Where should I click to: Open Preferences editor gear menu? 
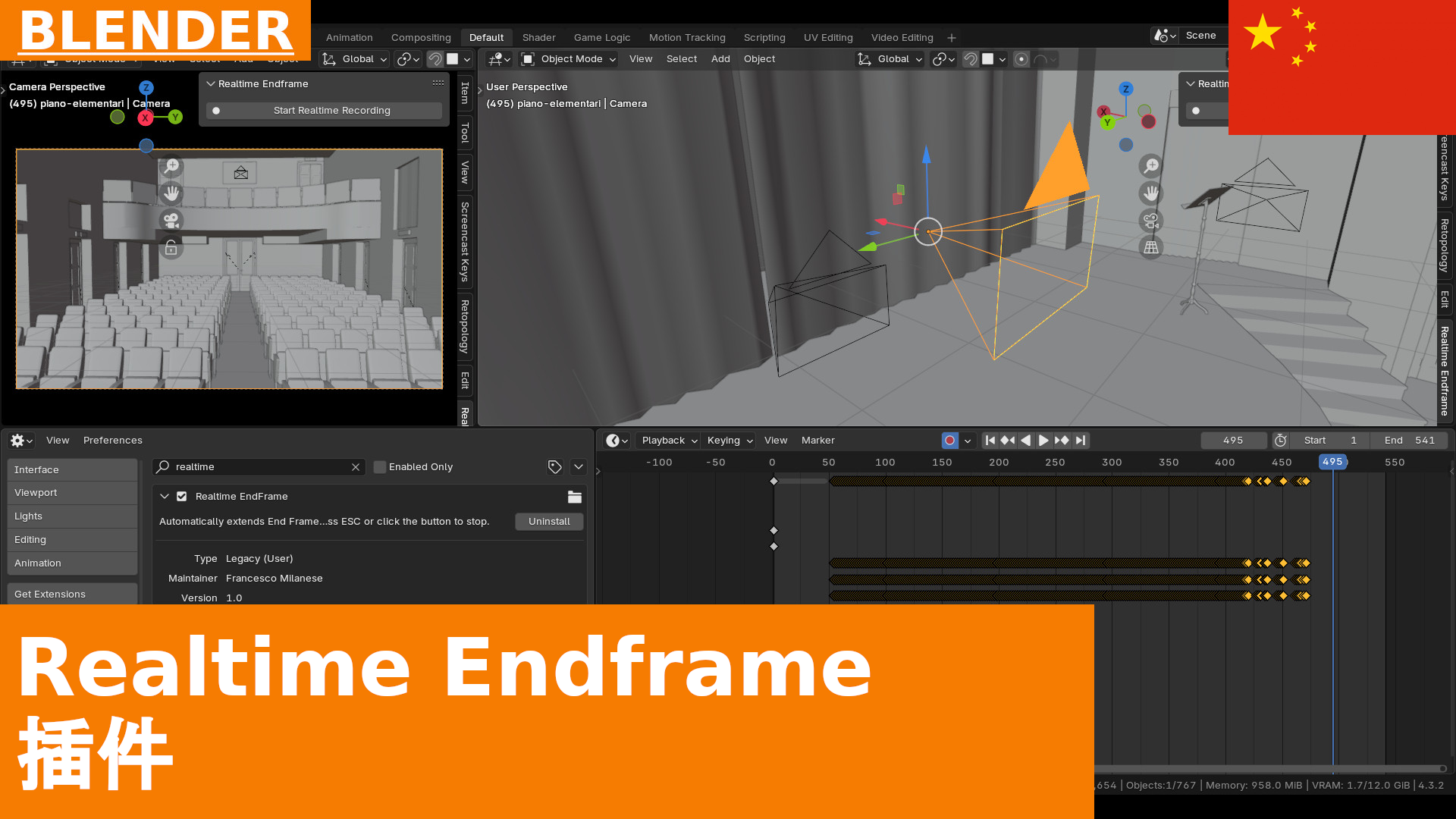(21, 441)
